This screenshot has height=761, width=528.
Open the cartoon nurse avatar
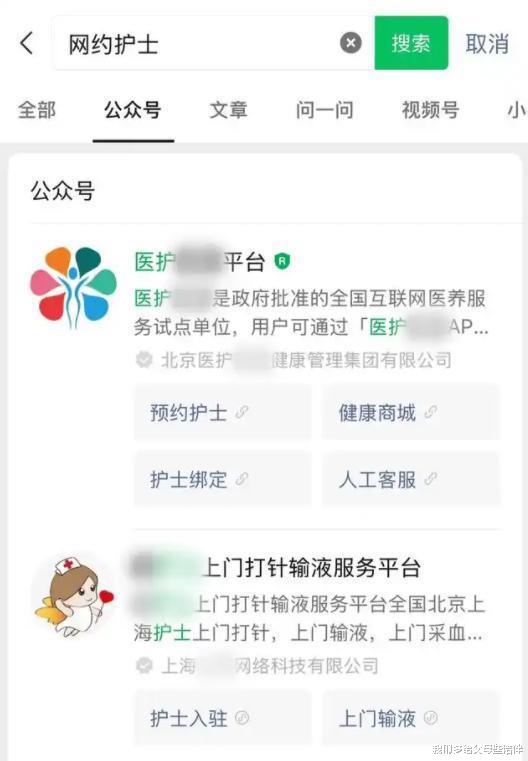click(73, 595)
